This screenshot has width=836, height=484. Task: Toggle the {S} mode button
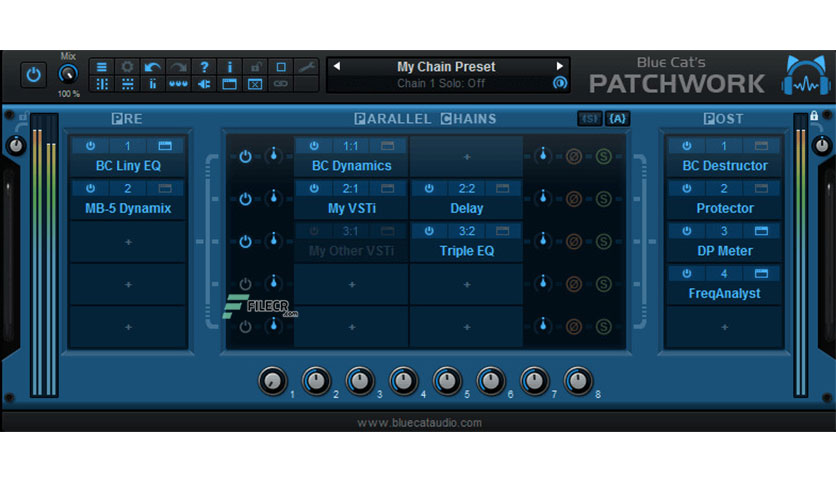click(590, 118)
